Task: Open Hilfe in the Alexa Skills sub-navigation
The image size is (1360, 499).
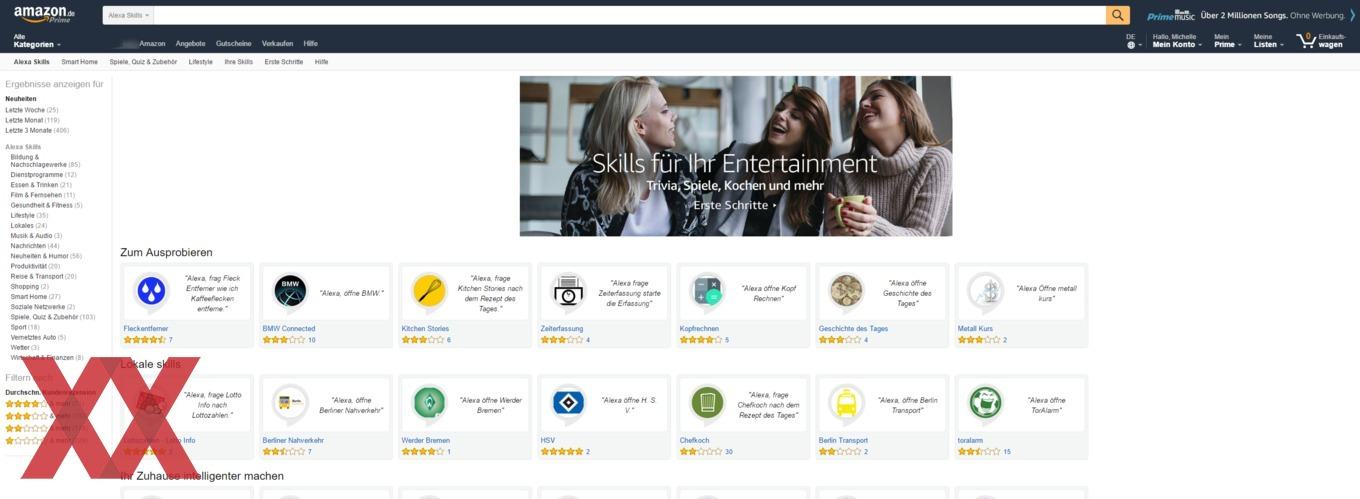Action: tap(321, 62)
